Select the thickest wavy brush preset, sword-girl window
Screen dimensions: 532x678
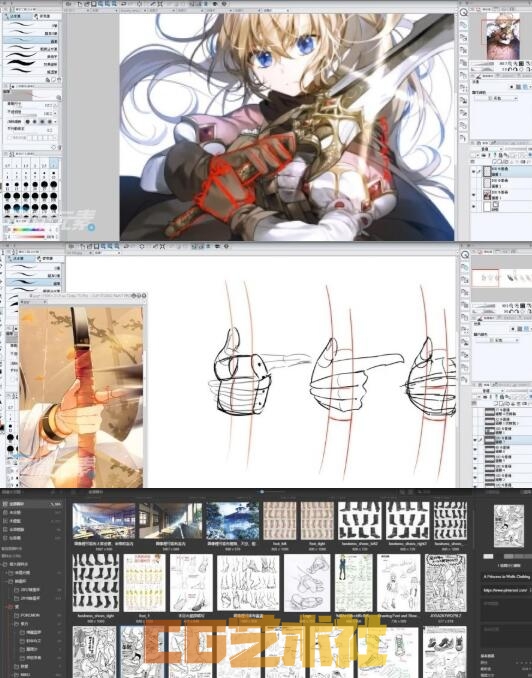31,64
